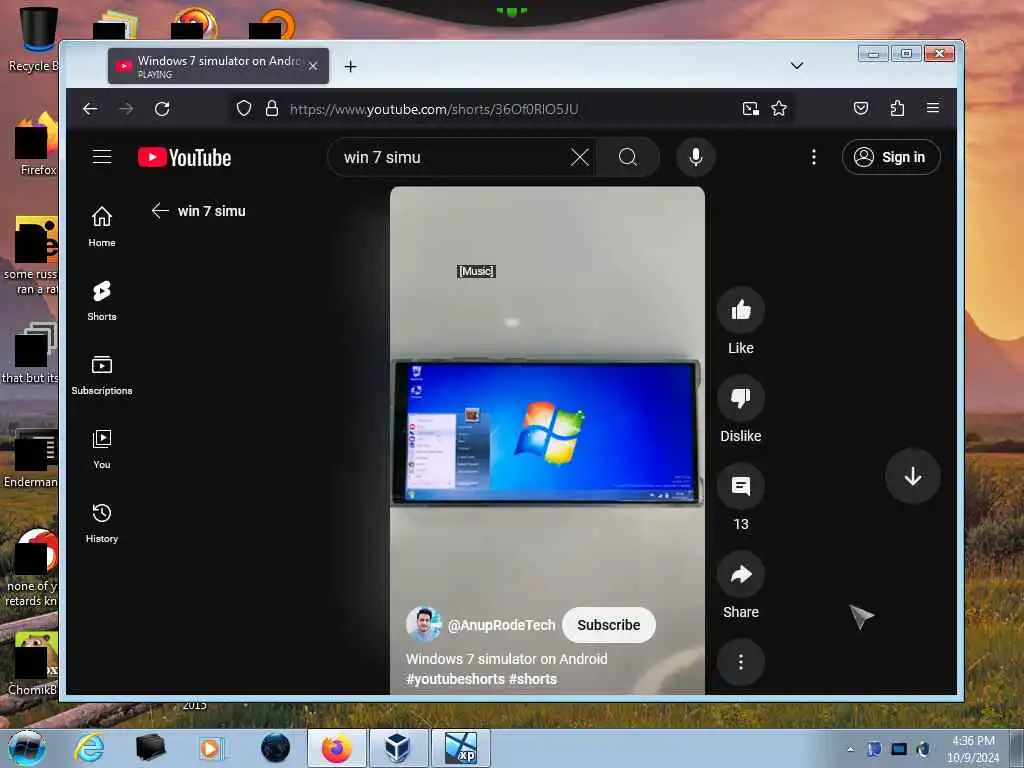Open the YouTube guide hamburger menu
This screenshot has width=1024, height=768.
pos(102,157)
